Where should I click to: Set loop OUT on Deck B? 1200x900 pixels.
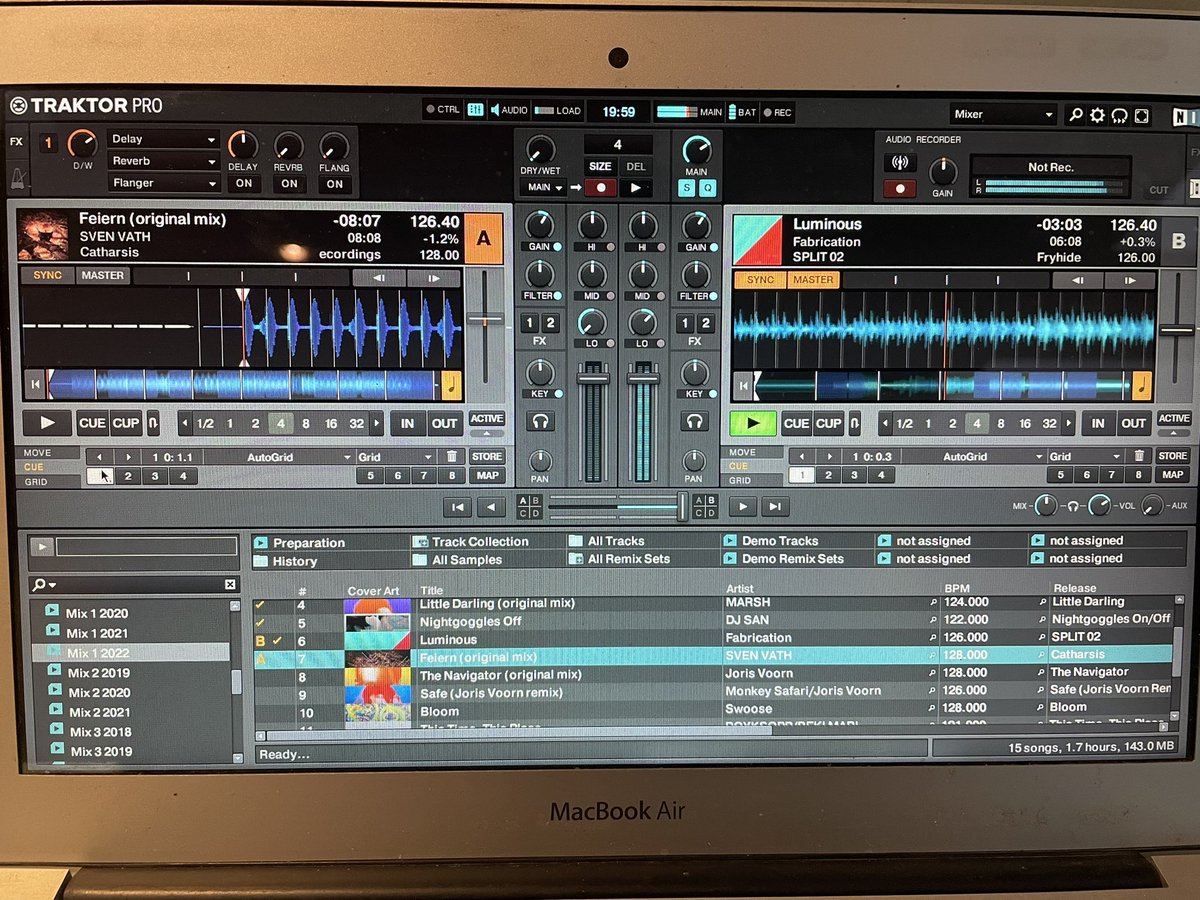click(x=1133, y=423)
